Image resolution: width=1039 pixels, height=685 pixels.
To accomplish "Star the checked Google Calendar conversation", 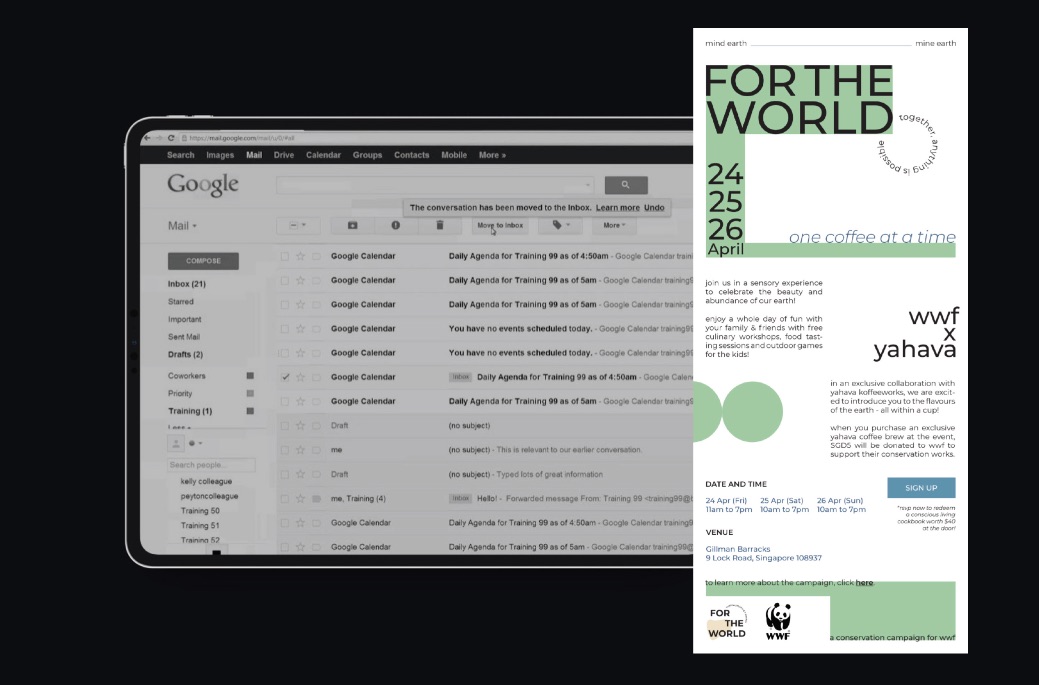I will (x=300, y=377).
